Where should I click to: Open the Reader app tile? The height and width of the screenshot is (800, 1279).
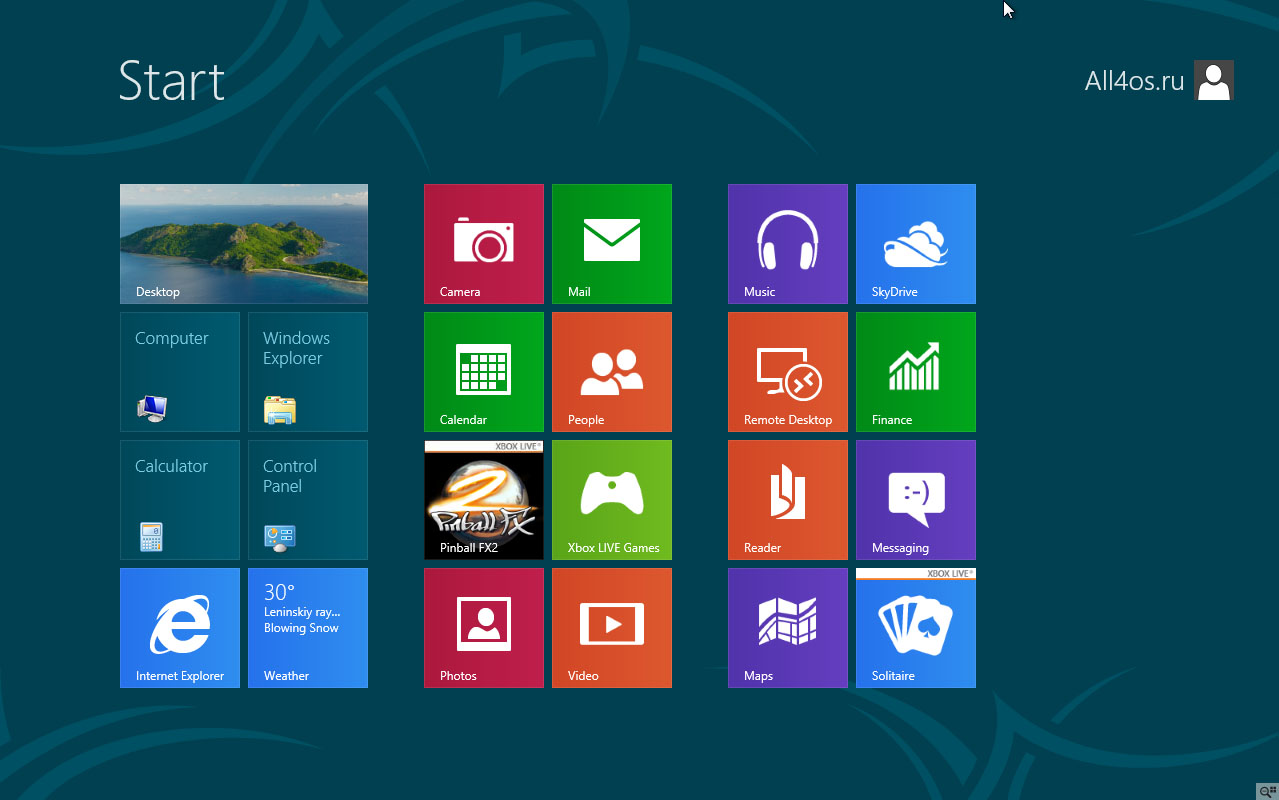[x=788, y=500]
